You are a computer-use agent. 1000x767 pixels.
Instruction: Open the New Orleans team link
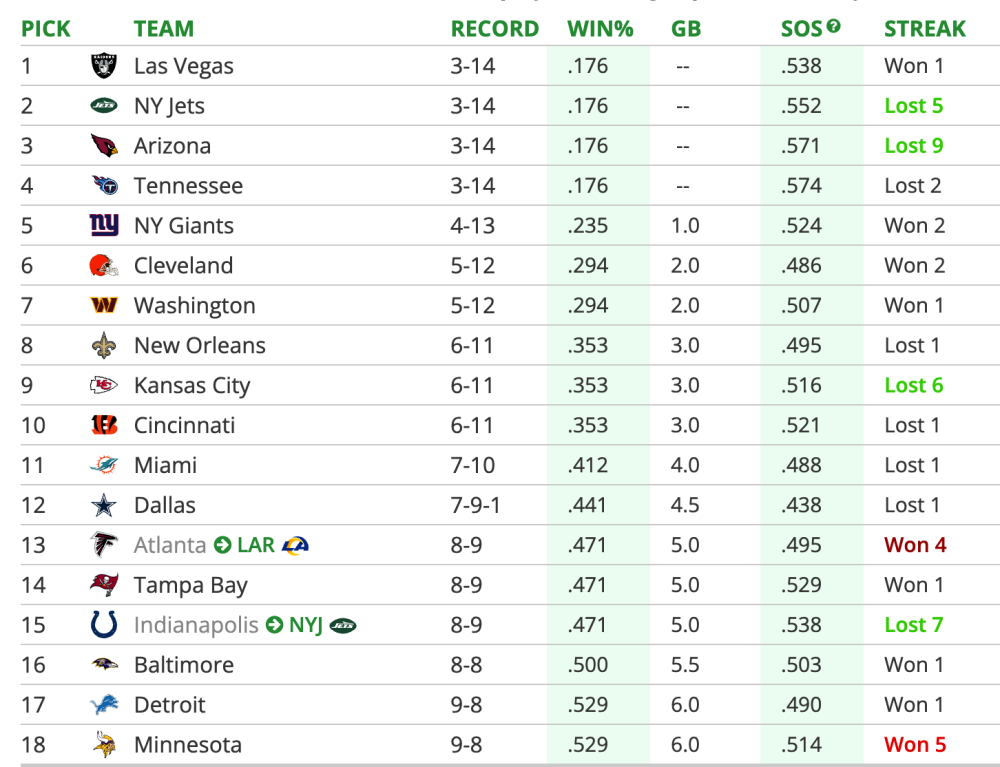200,346
